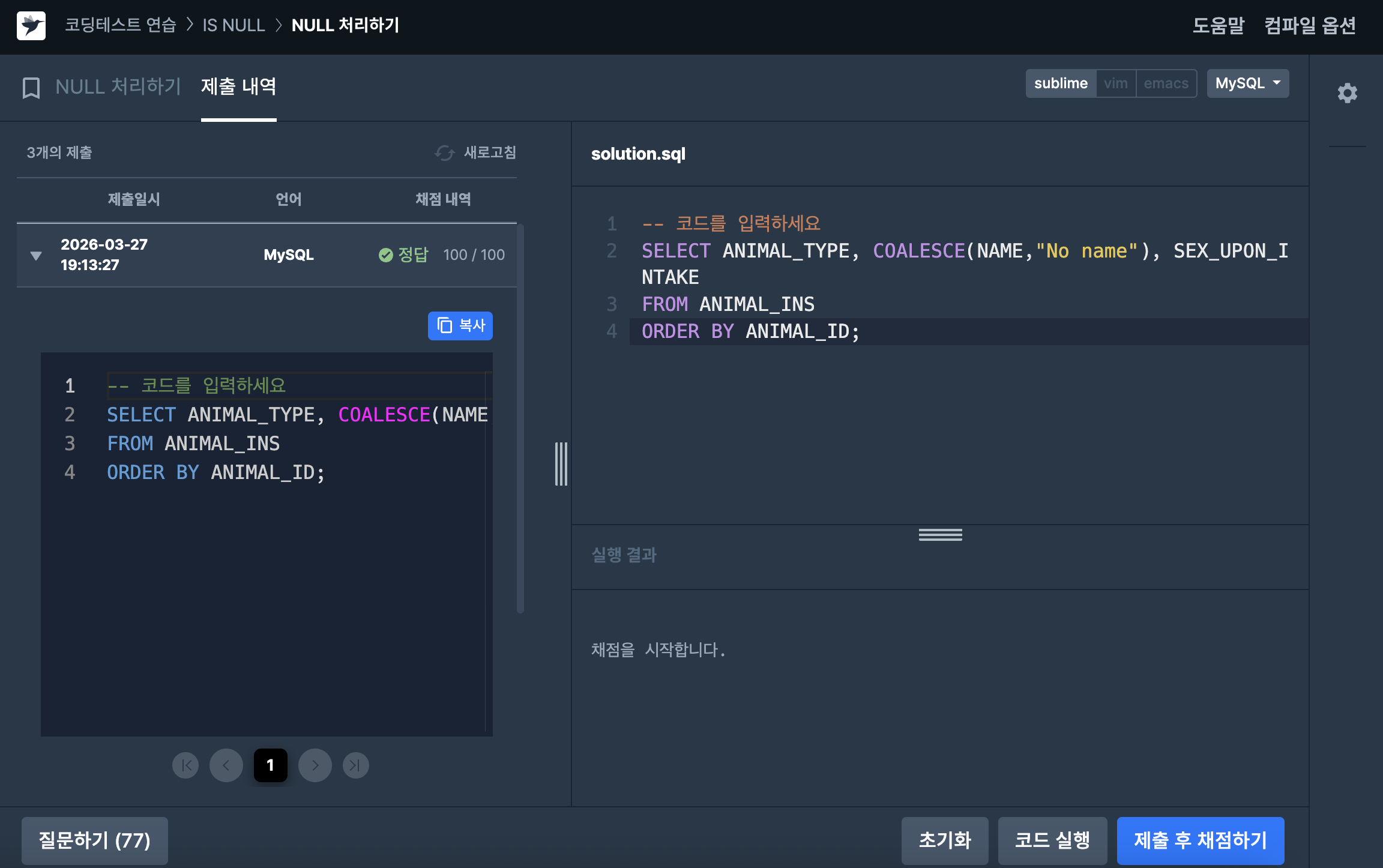
Task: Click the bookmark icon beside NULL 처리하기
Action: click(31, 88)
